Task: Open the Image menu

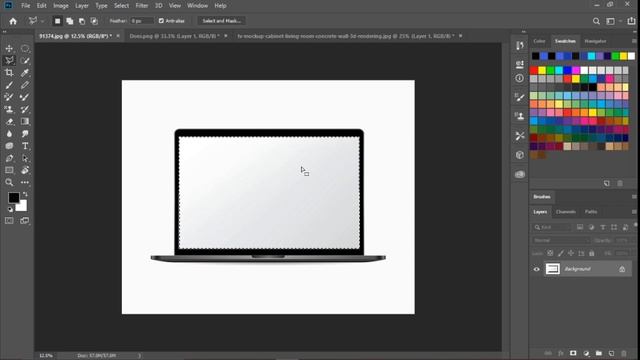Action: click(61, 6)
